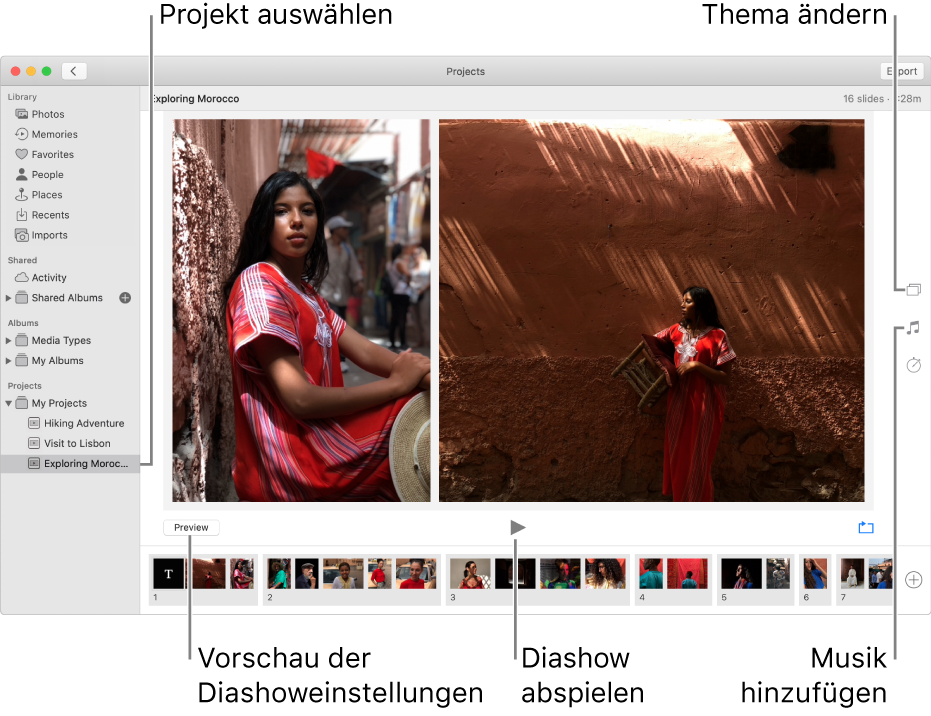This screenshot has width=931, height=716.
Task: Open the slideshow theme picker icon
Action: point(913,290)
